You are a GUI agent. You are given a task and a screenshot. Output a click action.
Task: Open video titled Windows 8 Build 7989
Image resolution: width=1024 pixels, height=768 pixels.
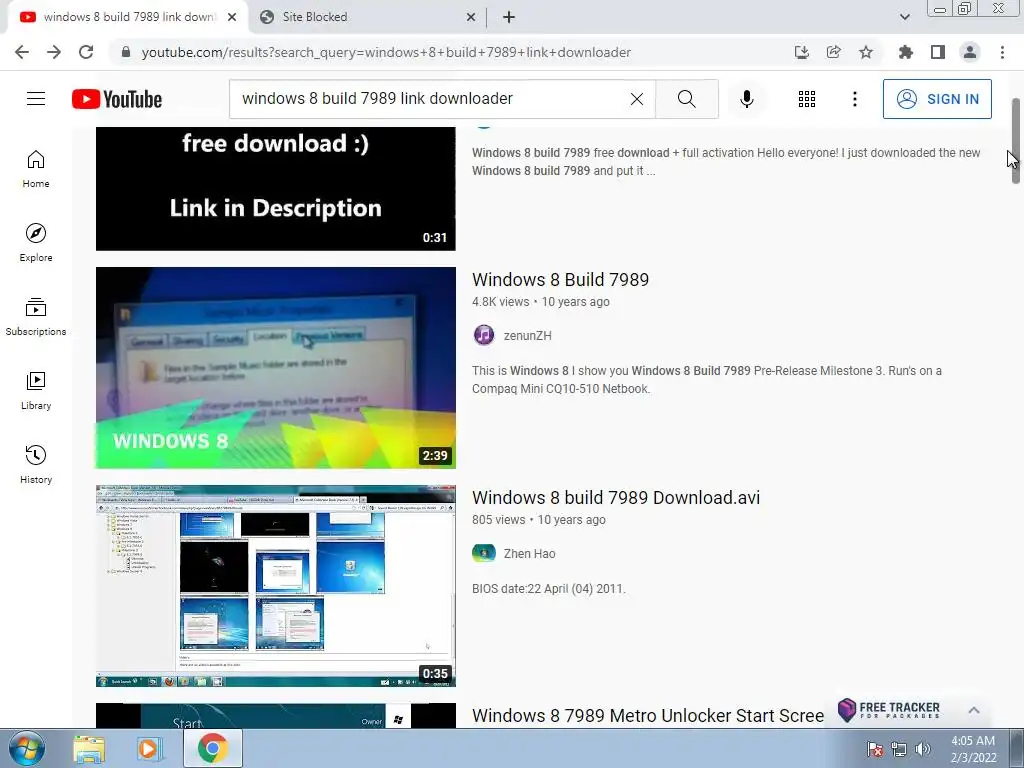pos(560,280)
